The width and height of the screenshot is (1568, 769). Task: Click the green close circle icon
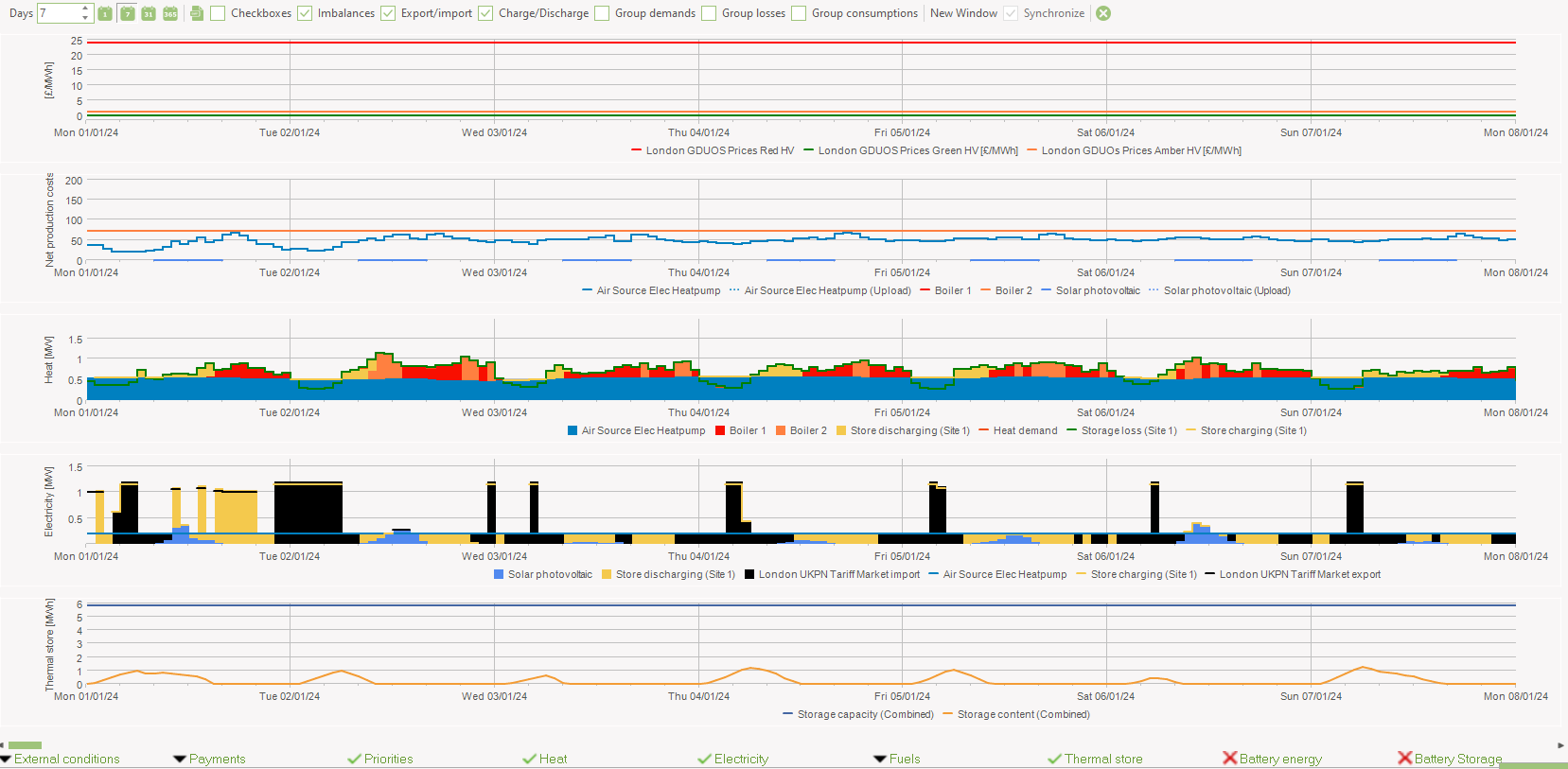[1103, 13]
